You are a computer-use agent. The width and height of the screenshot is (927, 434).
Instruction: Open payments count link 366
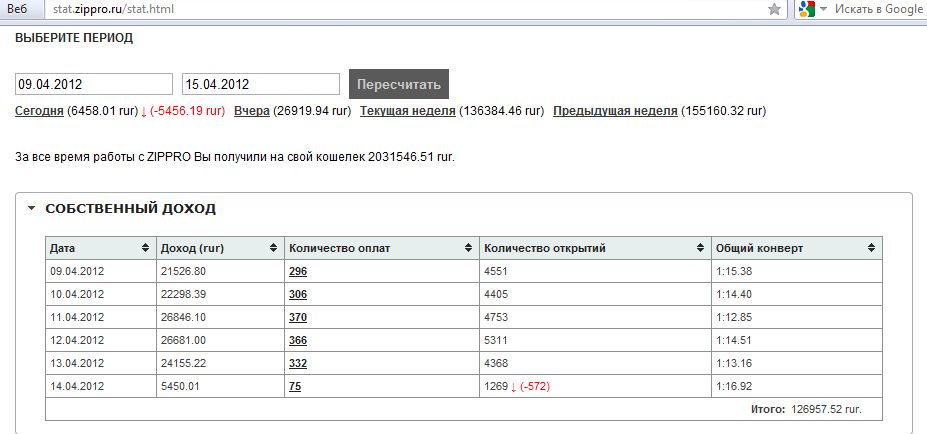(x=298, y=341)
